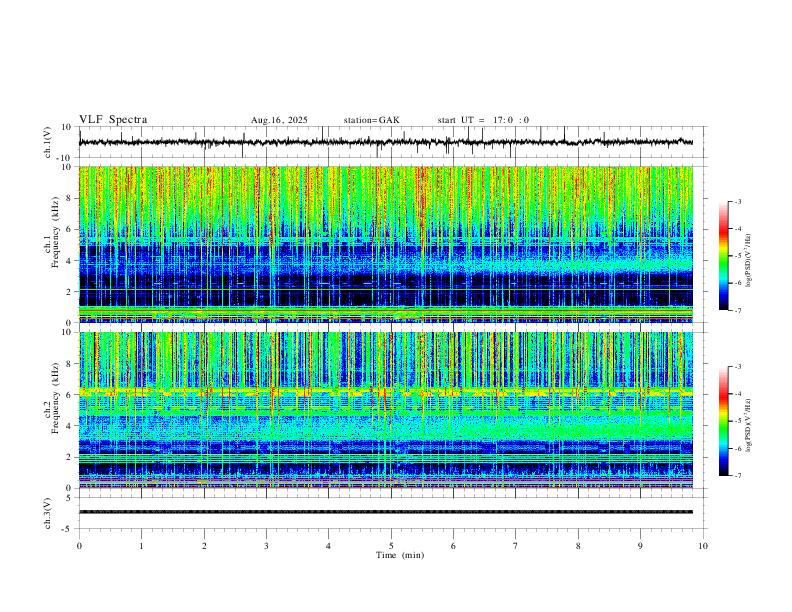Click the lower colorbar's log(PSD) label
Image resolution: width=792 pixels, height=612 pixels.
[749, 426]
